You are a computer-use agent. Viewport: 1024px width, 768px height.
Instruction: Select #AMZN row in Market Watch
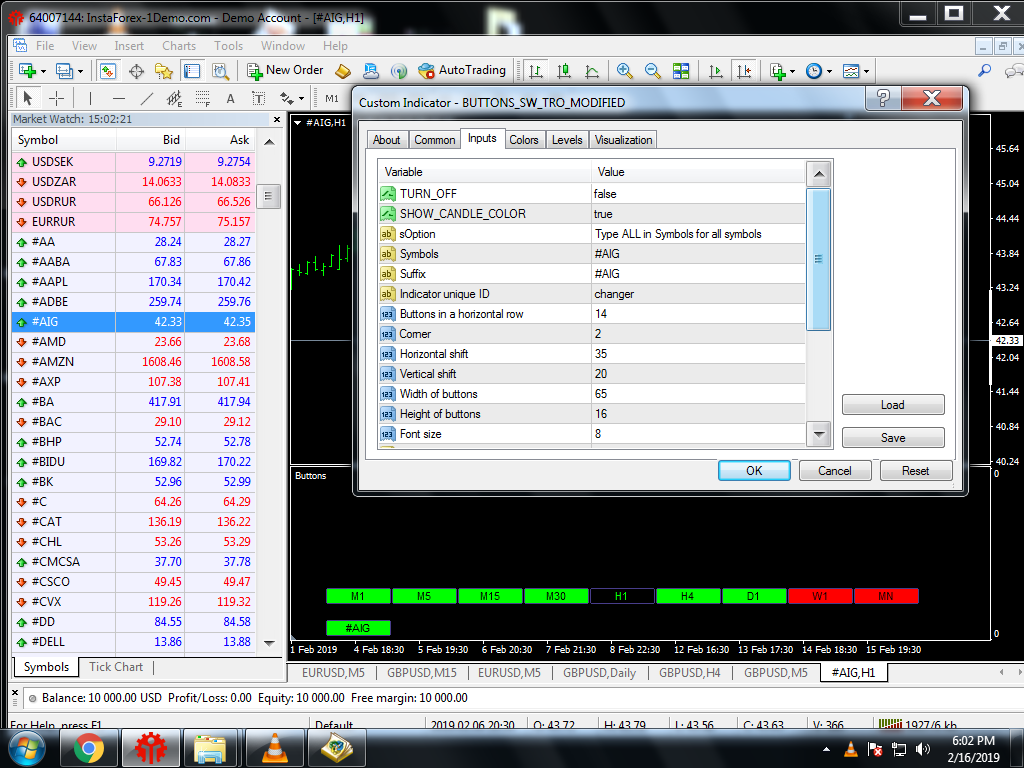pyautogui.click(x=133, y=362)
